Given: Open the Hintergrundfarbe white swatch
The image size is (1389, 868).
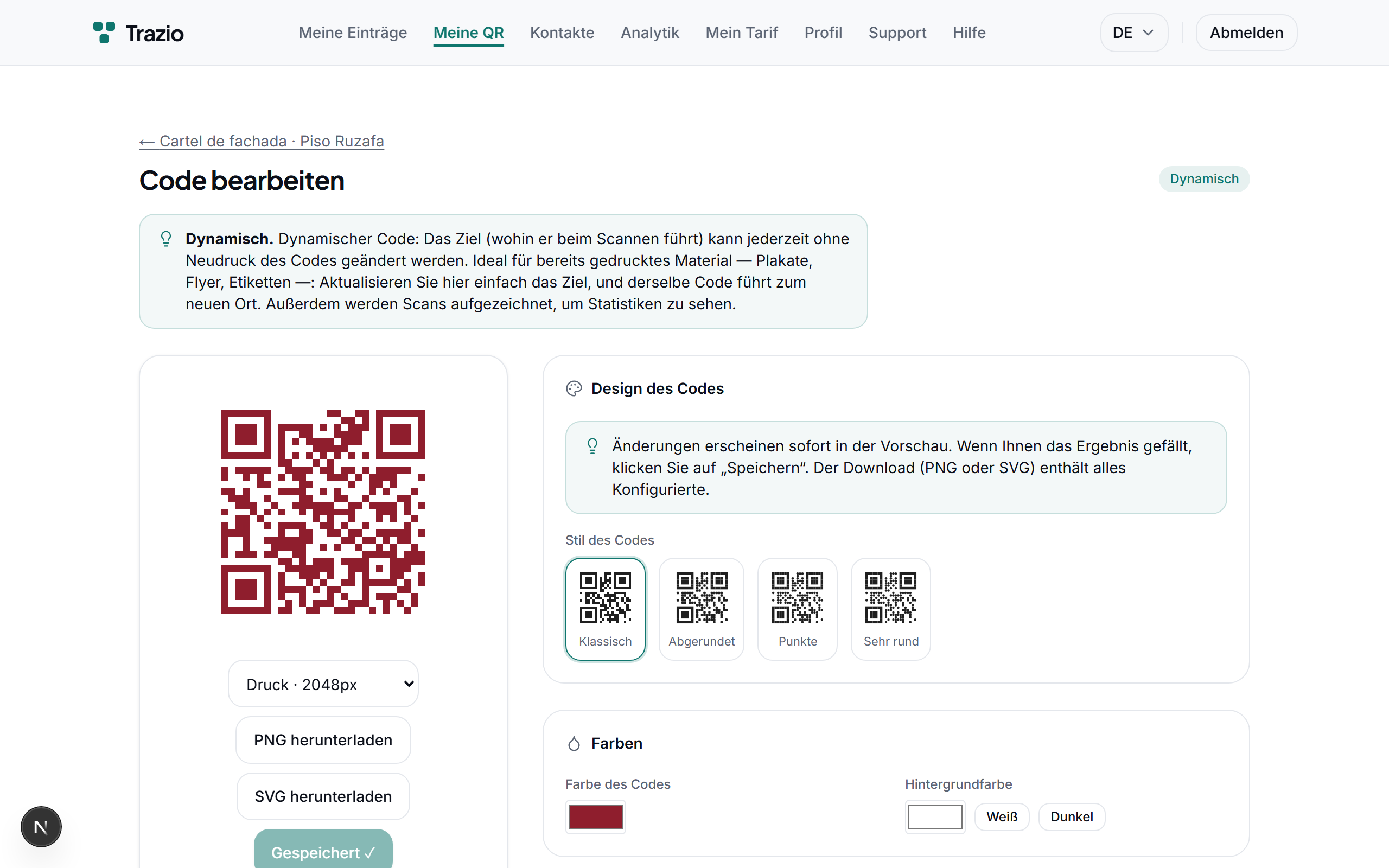Looking at the screenshot, I should point(935,817).
